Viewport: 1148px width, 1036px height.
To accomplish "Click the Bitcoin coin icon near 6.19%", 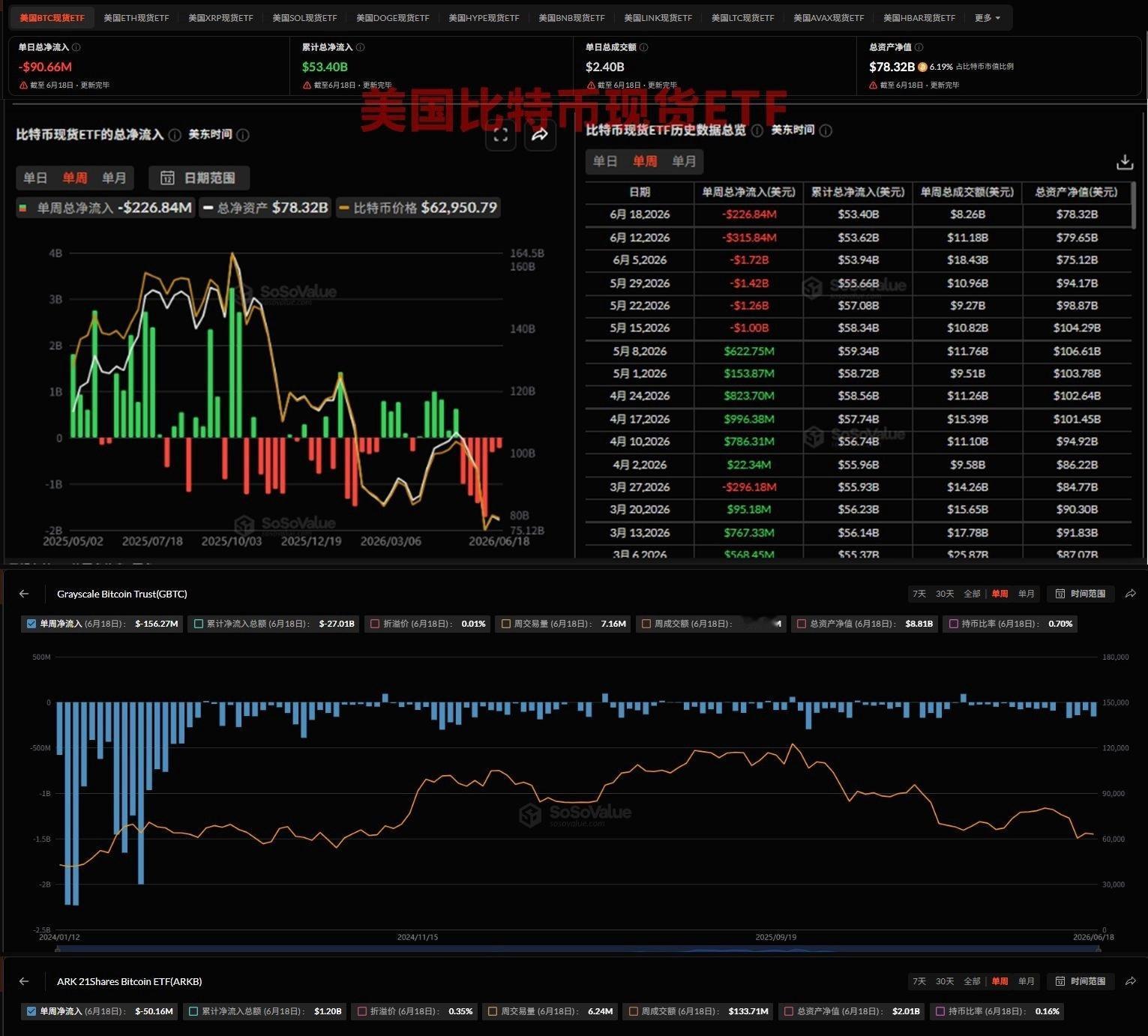I will tap(922, 67).
